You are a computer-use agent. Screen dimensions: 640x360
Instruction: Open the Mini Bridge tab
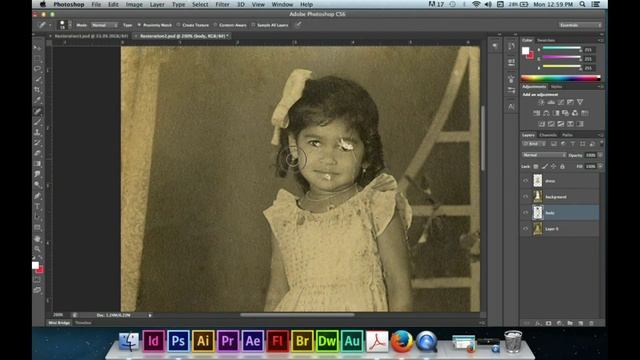[x=59, y=323]
